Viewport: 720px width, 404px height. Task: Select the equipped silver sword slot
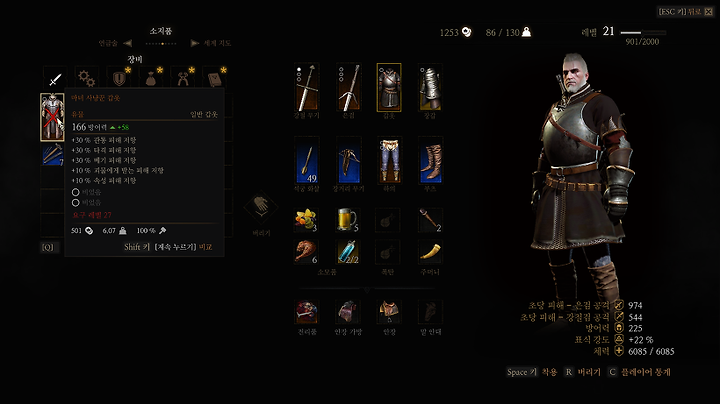pyautogui.click(x=349, y=87)
